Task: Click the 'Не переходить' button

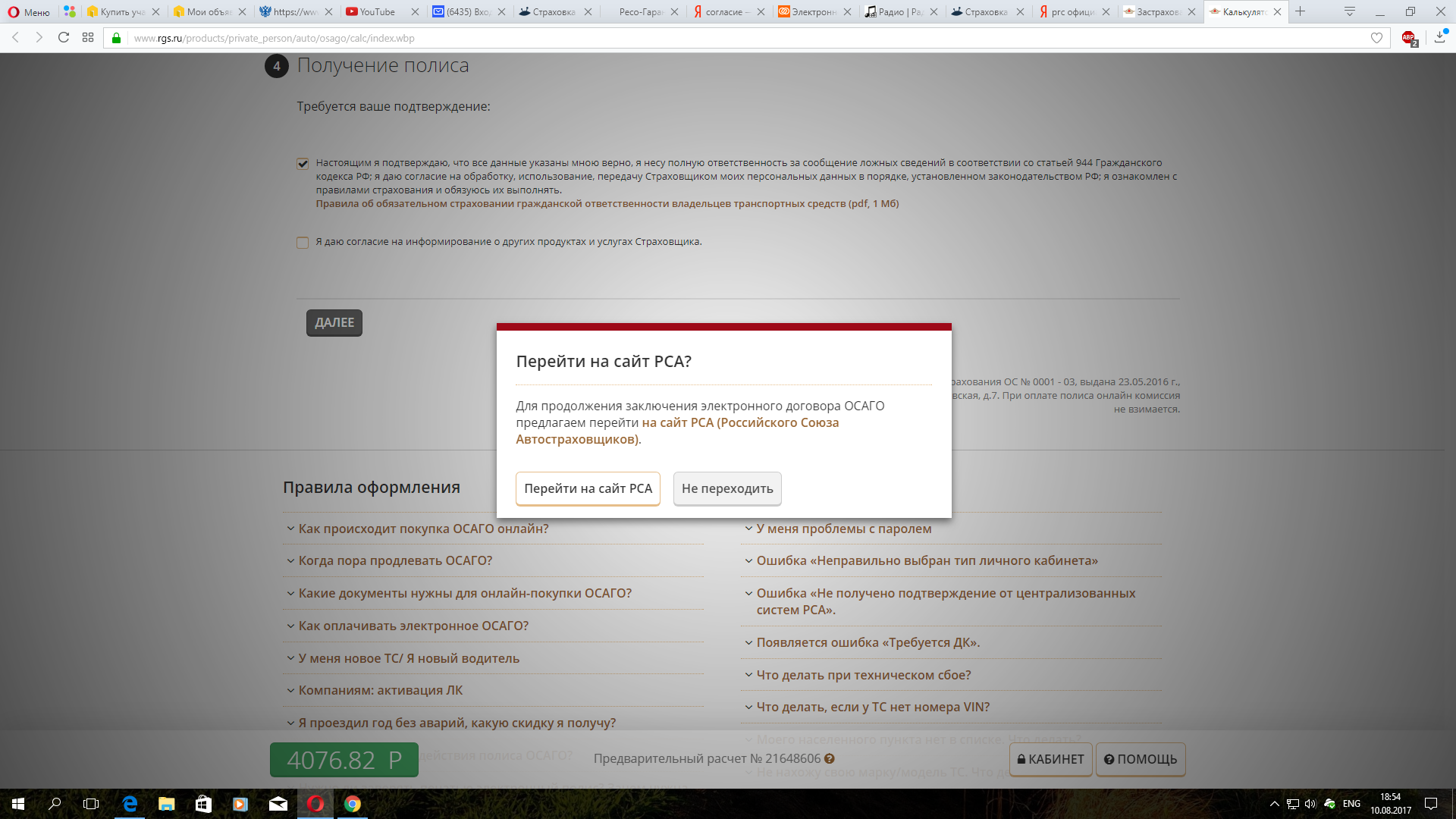Action: click(x=726, y=488)
